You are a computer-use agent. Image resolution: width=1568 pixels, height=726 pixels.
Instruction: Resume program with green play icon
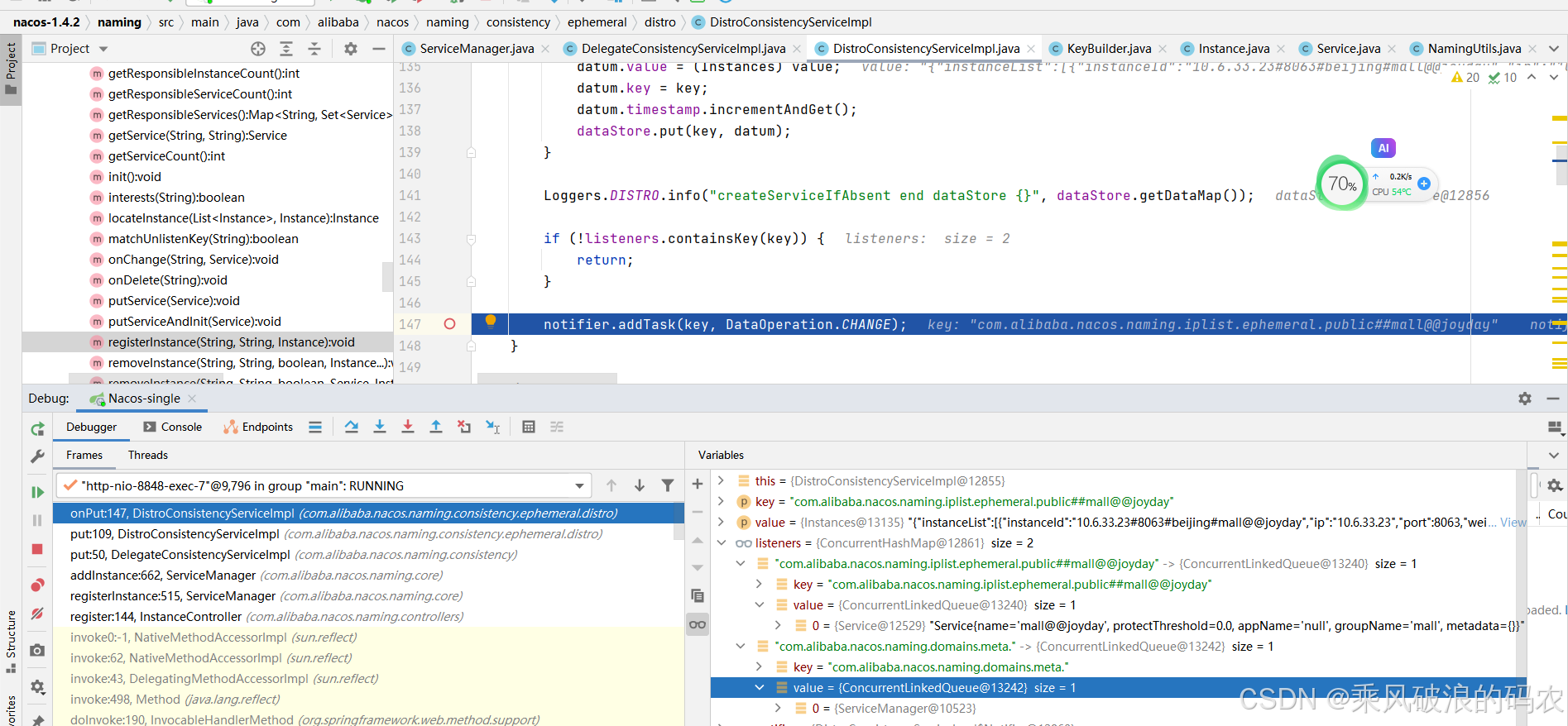[x=37, y=492]
